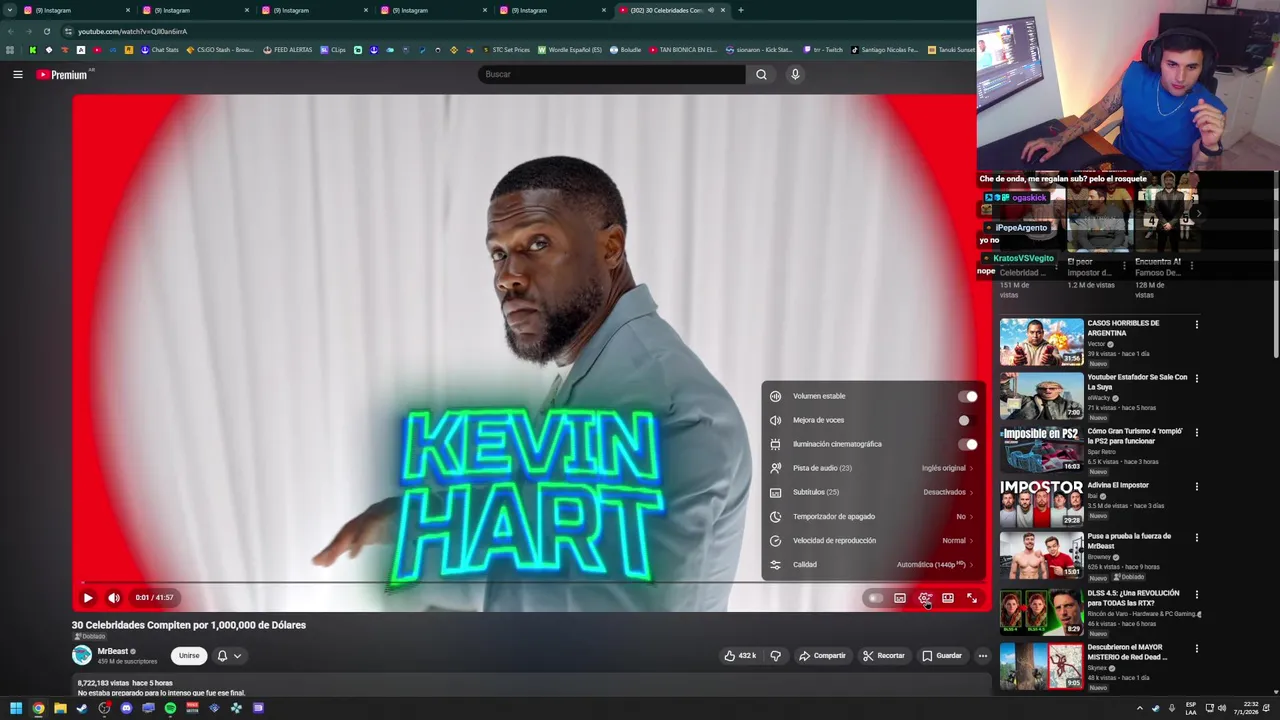Click the Recortar clip button
This screenshot has height=720, width=1280.
tap(883, 656)
